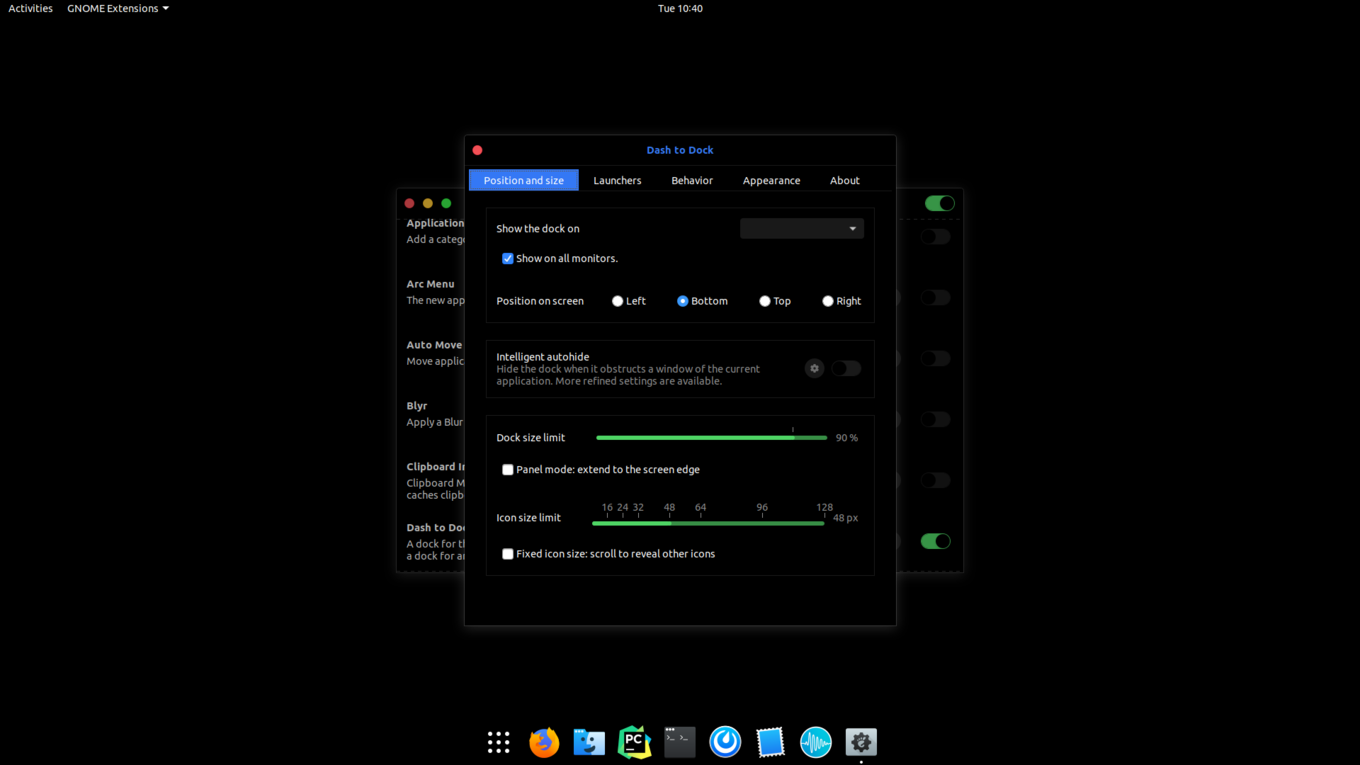Click green maximize button of Extensions window
Image resolution: width=1360 pixels, height=765 pixels.
tap(446, 203)
